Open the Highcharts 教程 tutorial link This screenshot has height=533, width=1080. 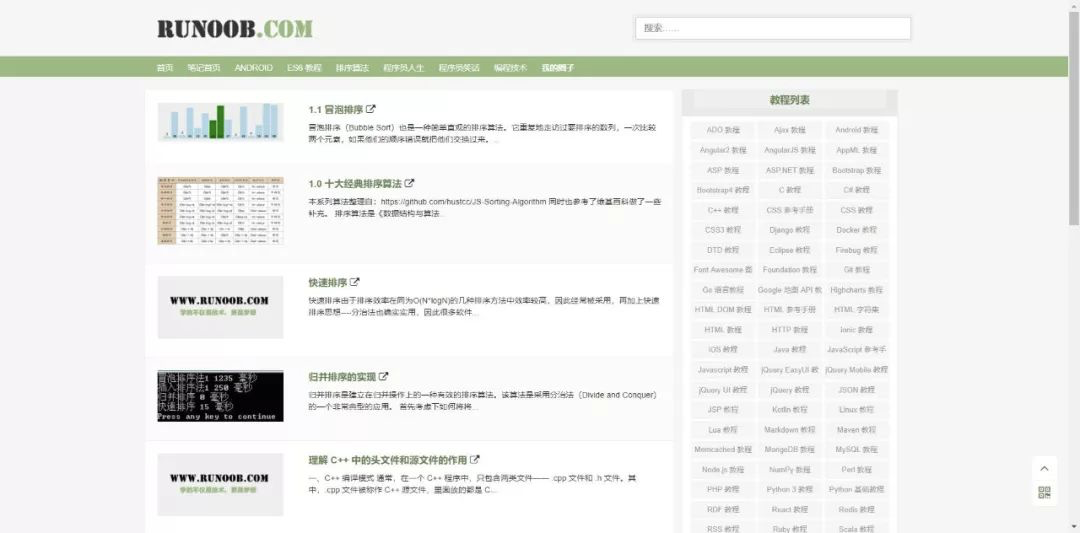point(856,289)
